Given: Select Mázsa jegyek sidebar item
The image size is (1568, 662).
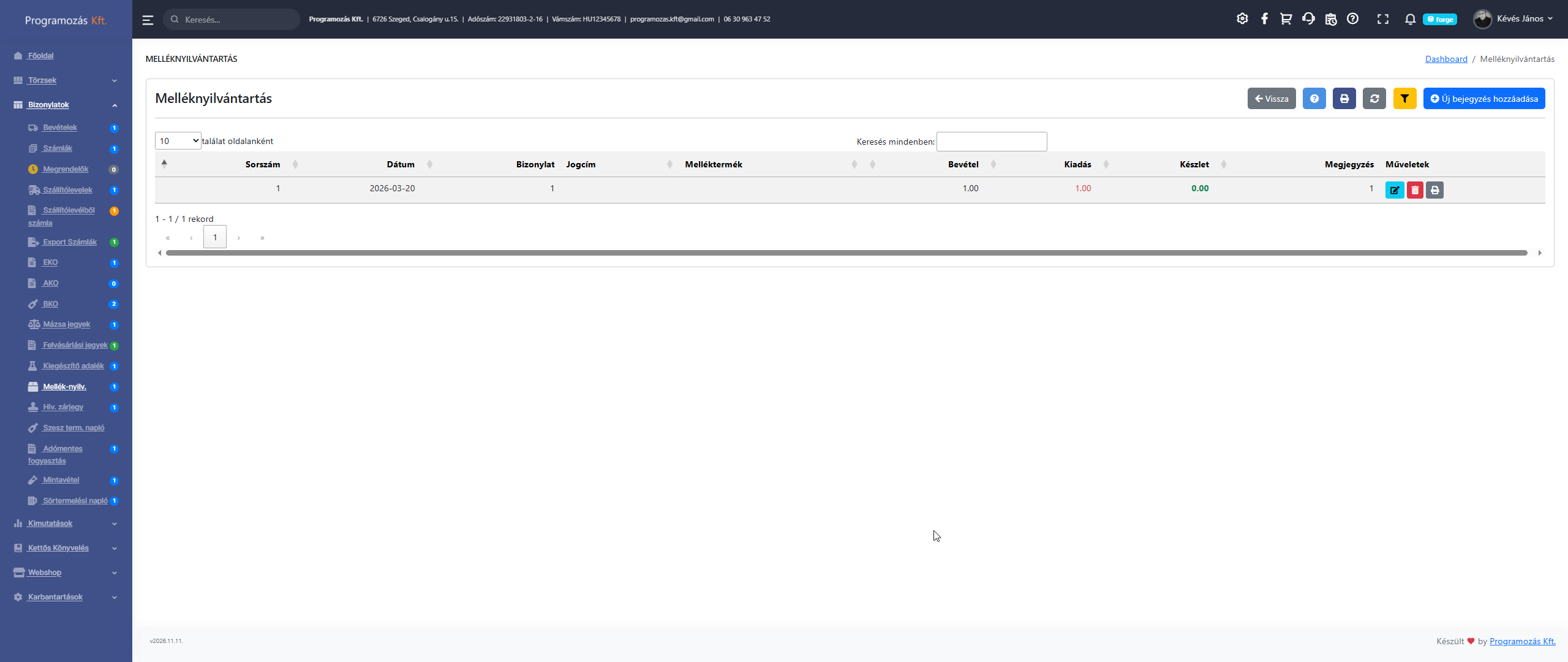Looking at the screenshot, I should point(66,324).
